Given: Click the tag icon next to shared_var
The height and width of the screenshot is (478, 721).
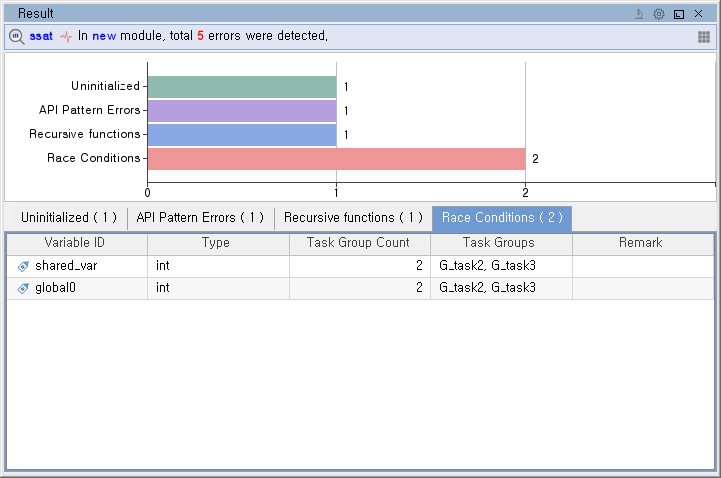Looking at the screenshot, I should pos(23,266).
